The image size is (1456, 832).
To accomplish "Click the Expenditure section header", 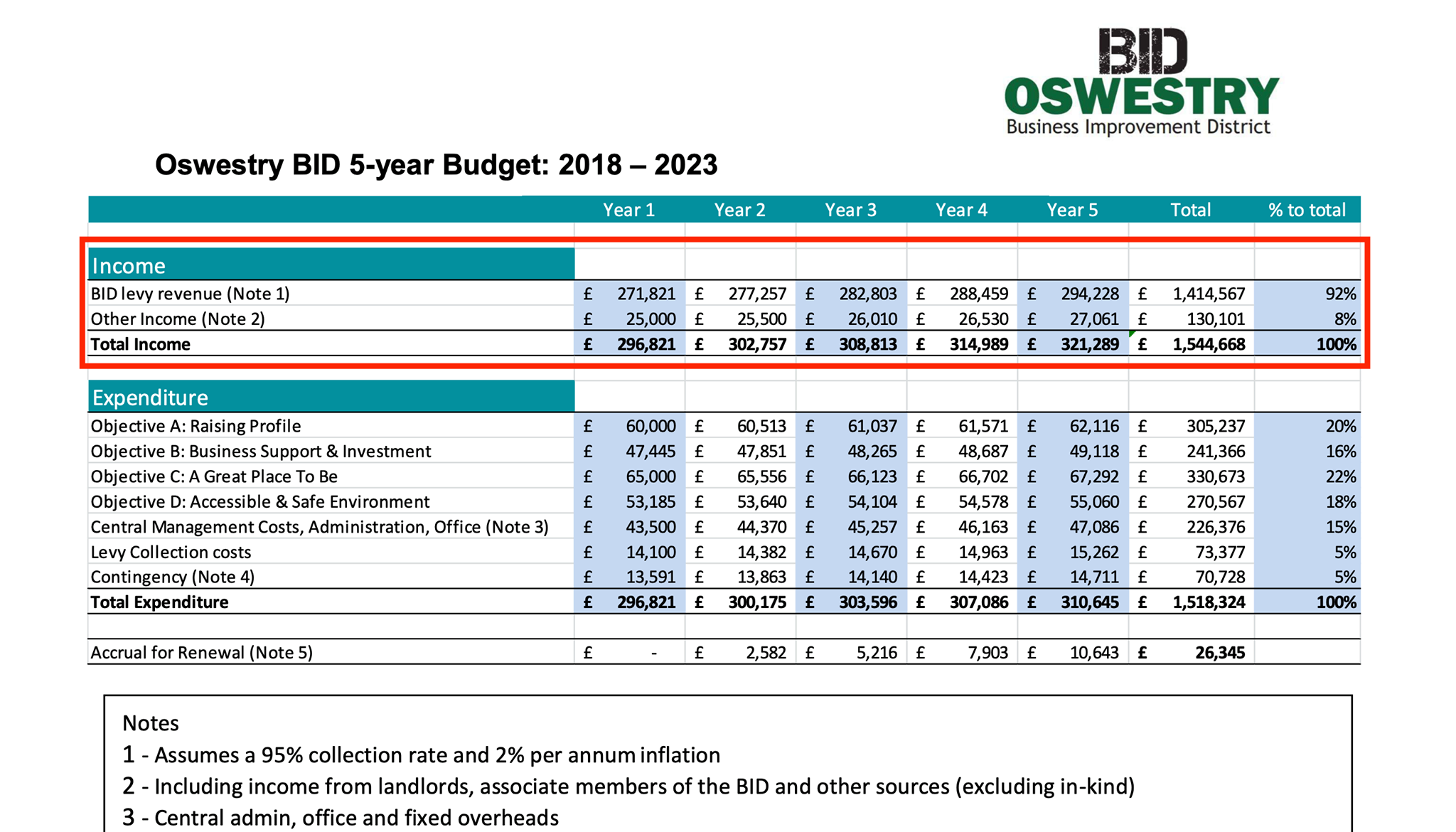I will (x=150, y=398).
